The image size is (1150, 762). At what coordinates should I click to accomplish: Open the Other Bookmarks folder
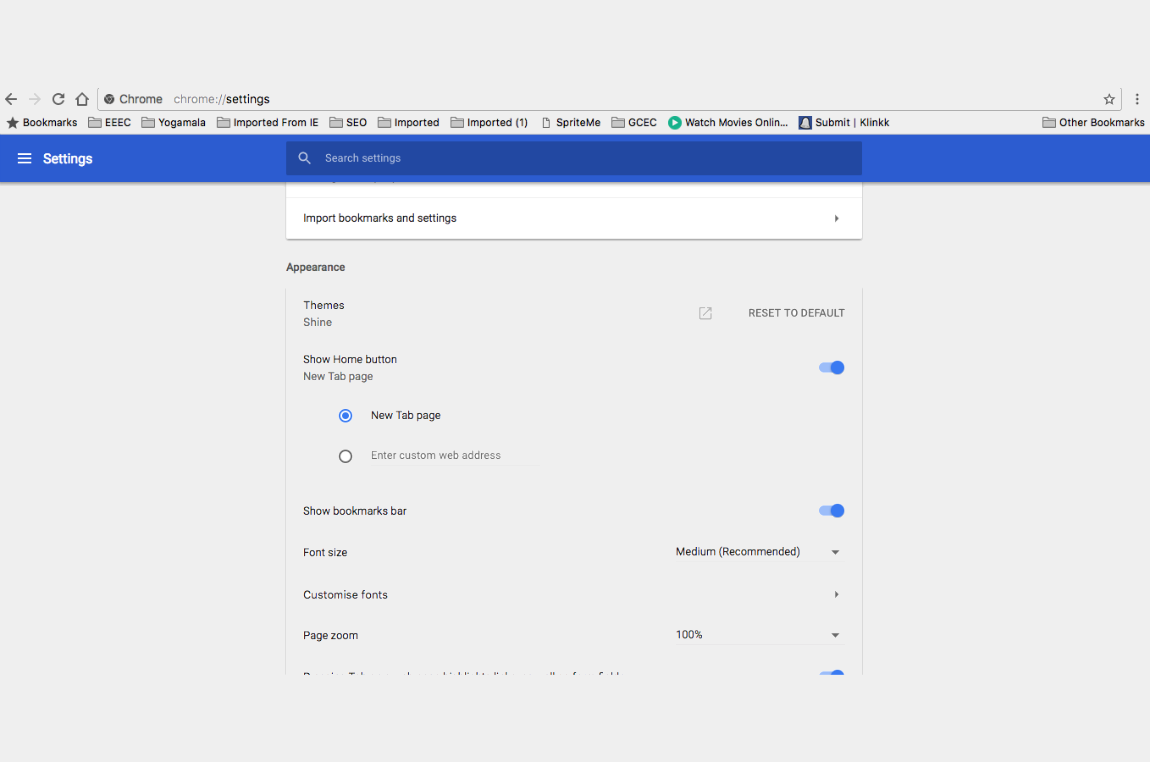point(1093,122)
